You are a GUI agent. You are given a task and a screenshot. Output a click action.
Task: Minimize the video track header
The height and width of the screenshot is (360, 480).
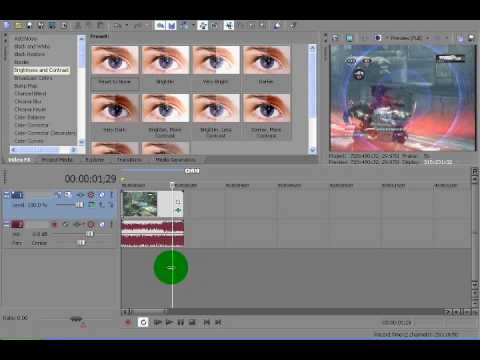(x=6, y=195)
